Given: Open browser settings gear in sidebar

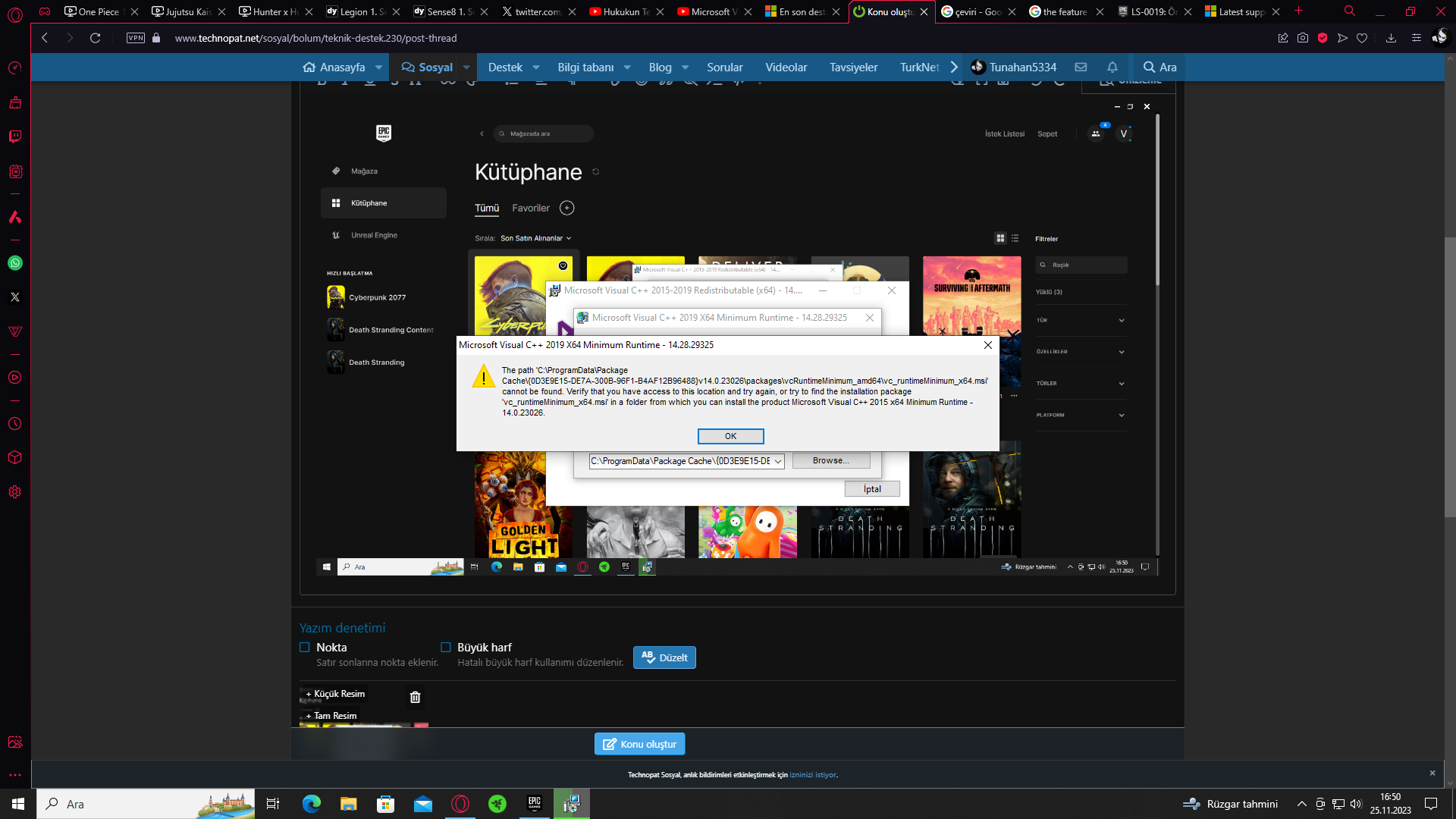Looking at the screenshot, I should tap(15, 492).
